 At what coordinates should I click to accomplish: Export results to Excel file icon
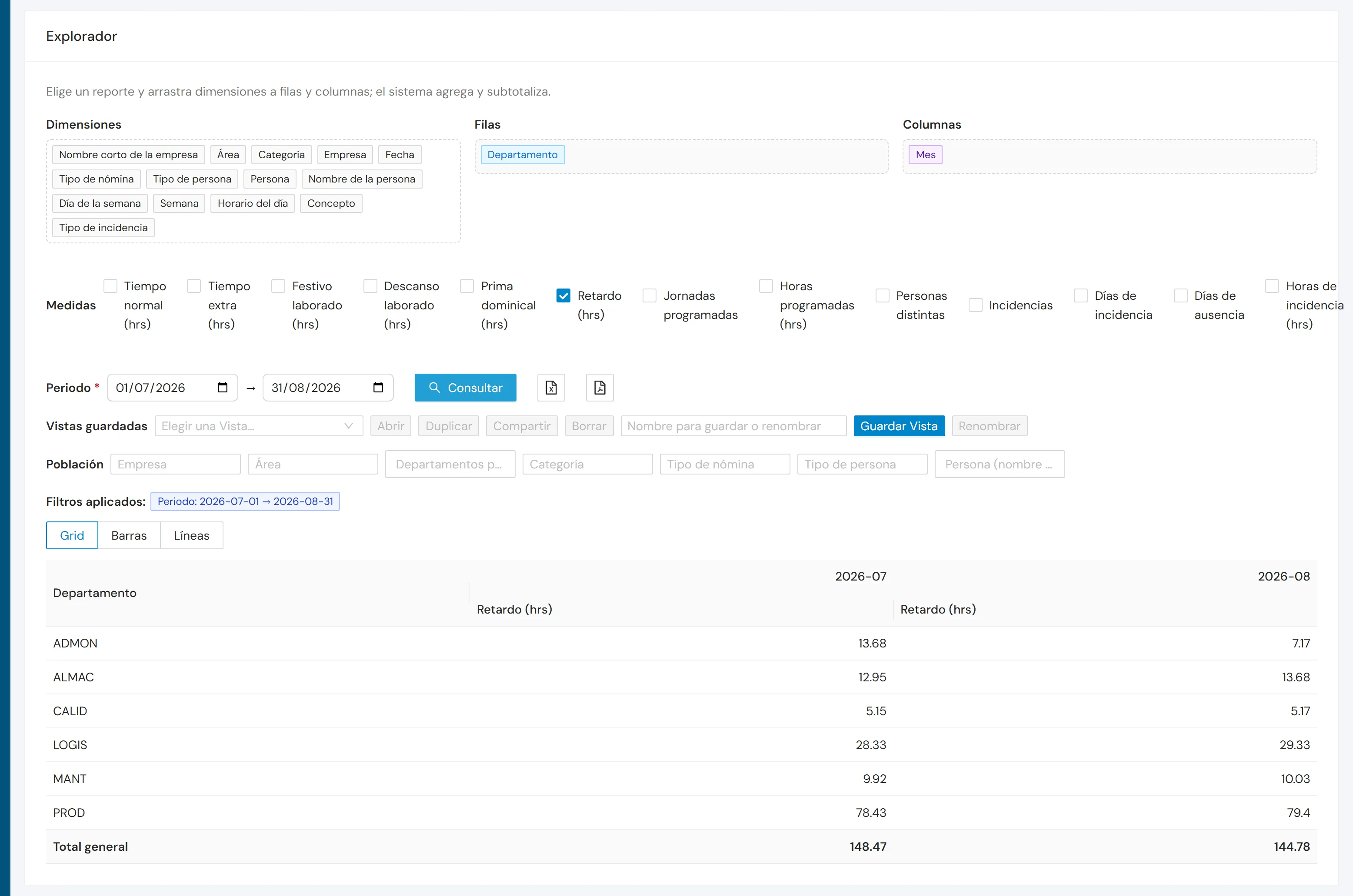[551, 388]
